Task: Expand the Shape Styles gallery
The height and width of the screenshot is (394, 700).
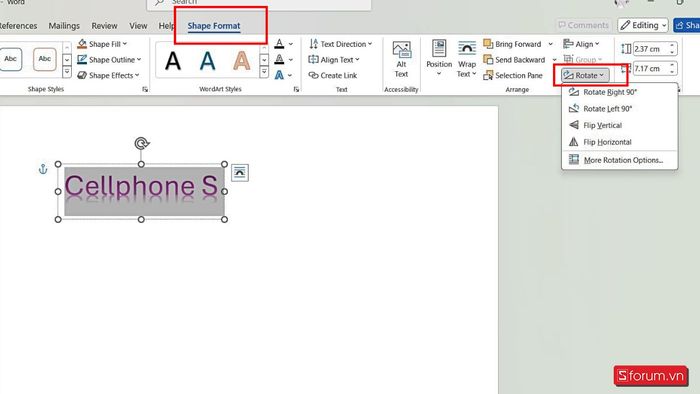Action: [x=67, y=72]
